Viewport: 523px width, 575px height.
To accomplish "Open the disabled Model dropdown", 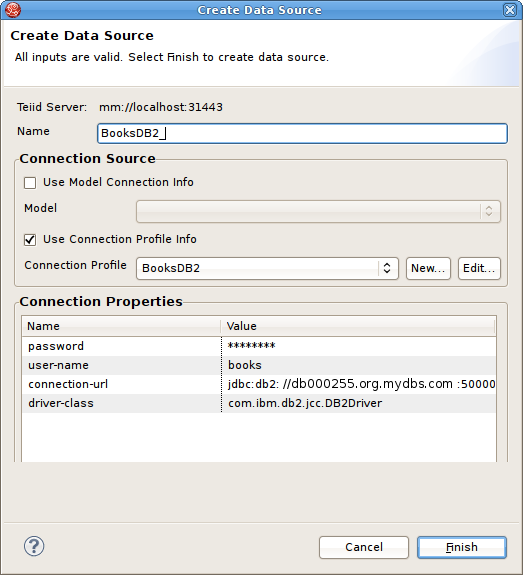I will pos(318,211).
